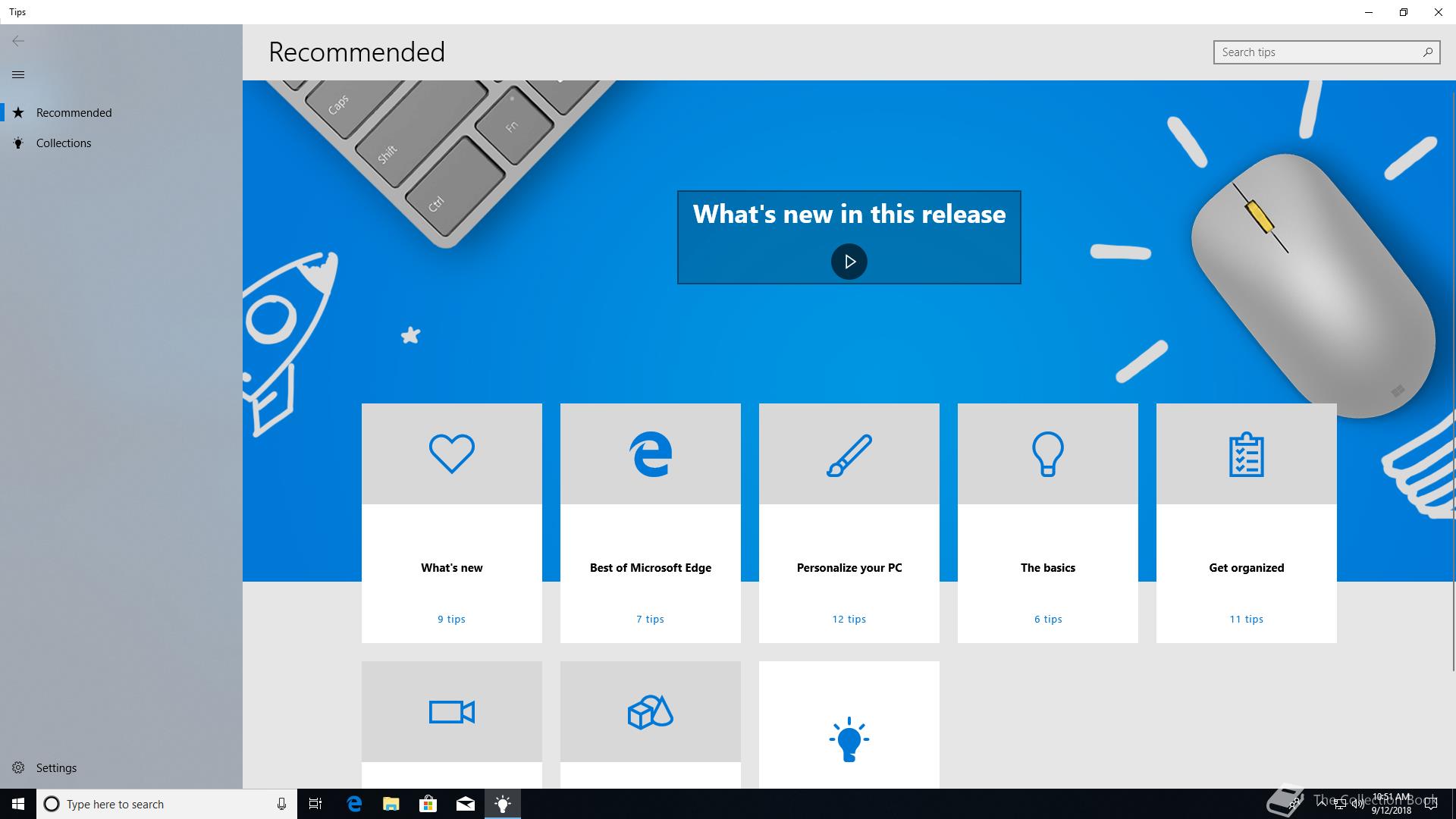Select Recommended in the sidebar
The height and width of the screenshot is (819, 1456).
tap(121, 112)
